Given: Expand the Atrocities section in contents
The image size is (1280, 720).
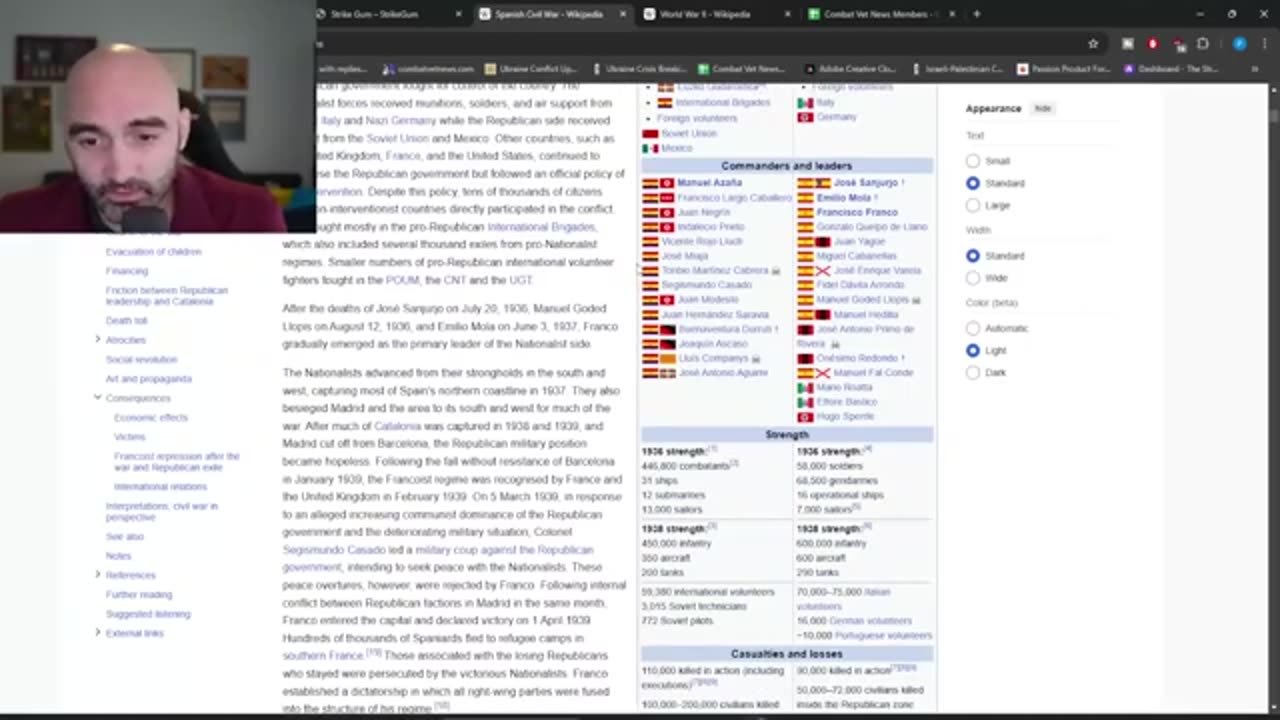Looking at the screenshot, I should (98, 340).
